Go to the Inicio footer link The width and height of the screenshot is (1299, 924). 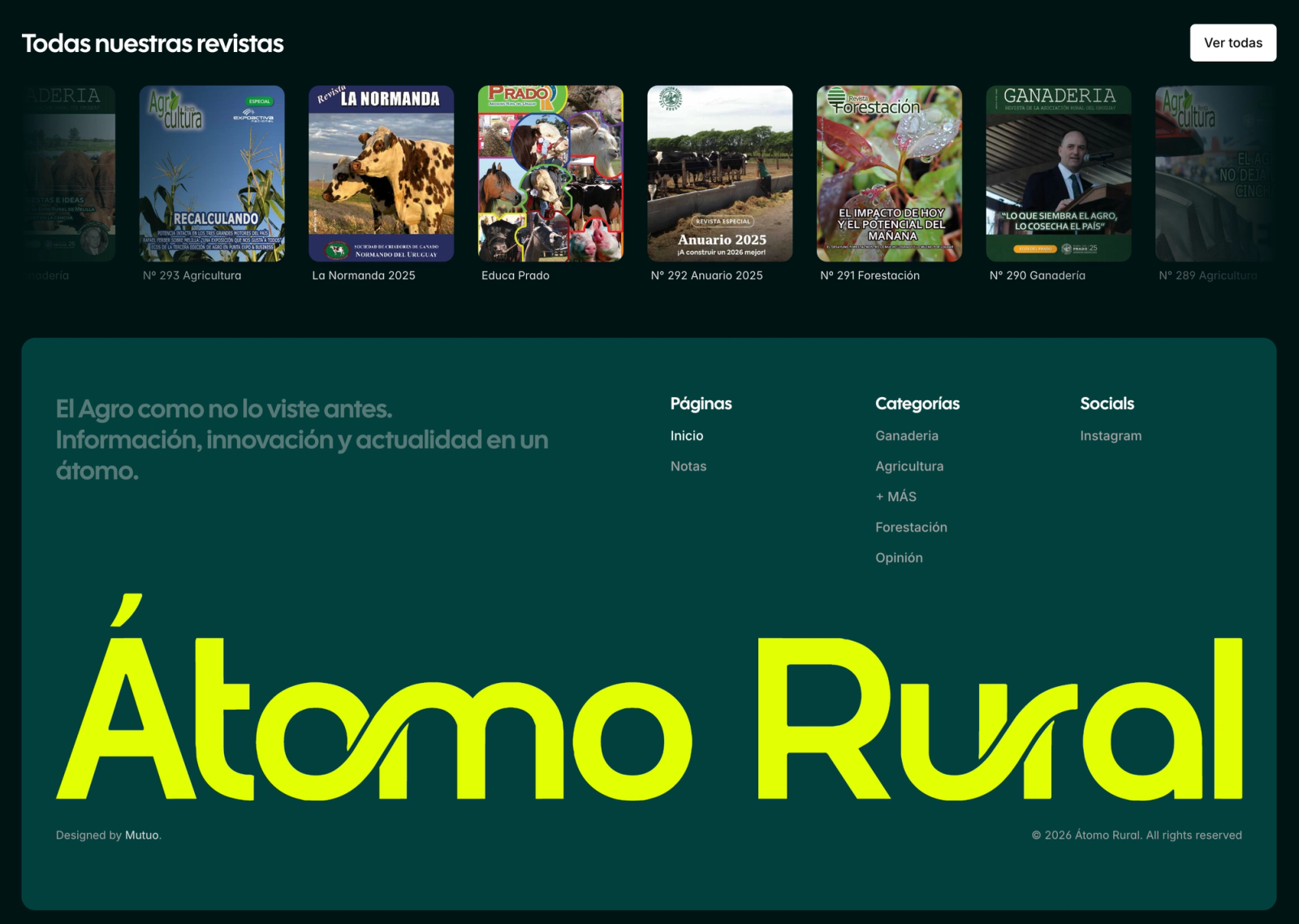(x=687, y=436)
